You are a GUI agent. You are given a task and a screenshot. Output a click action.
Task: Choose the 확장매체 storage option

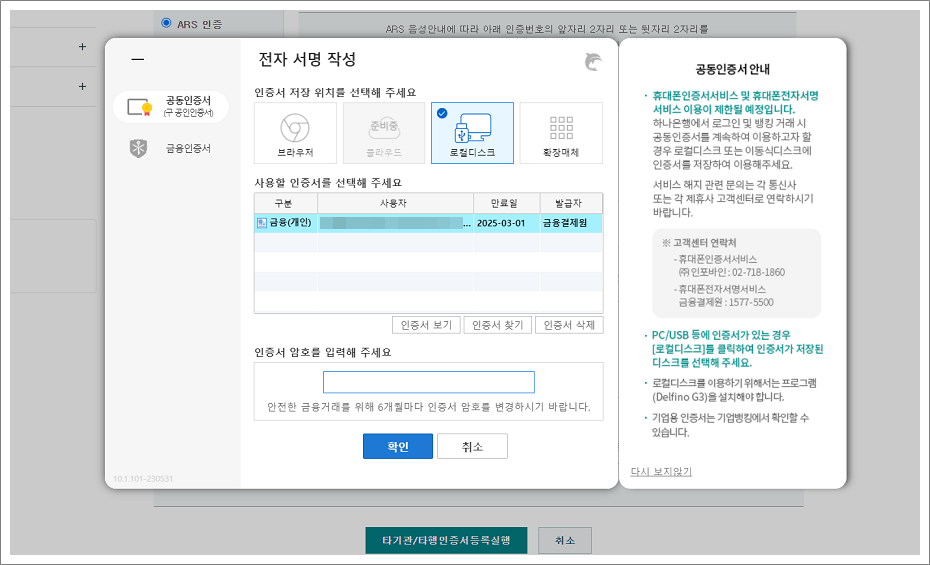point(561,133)
